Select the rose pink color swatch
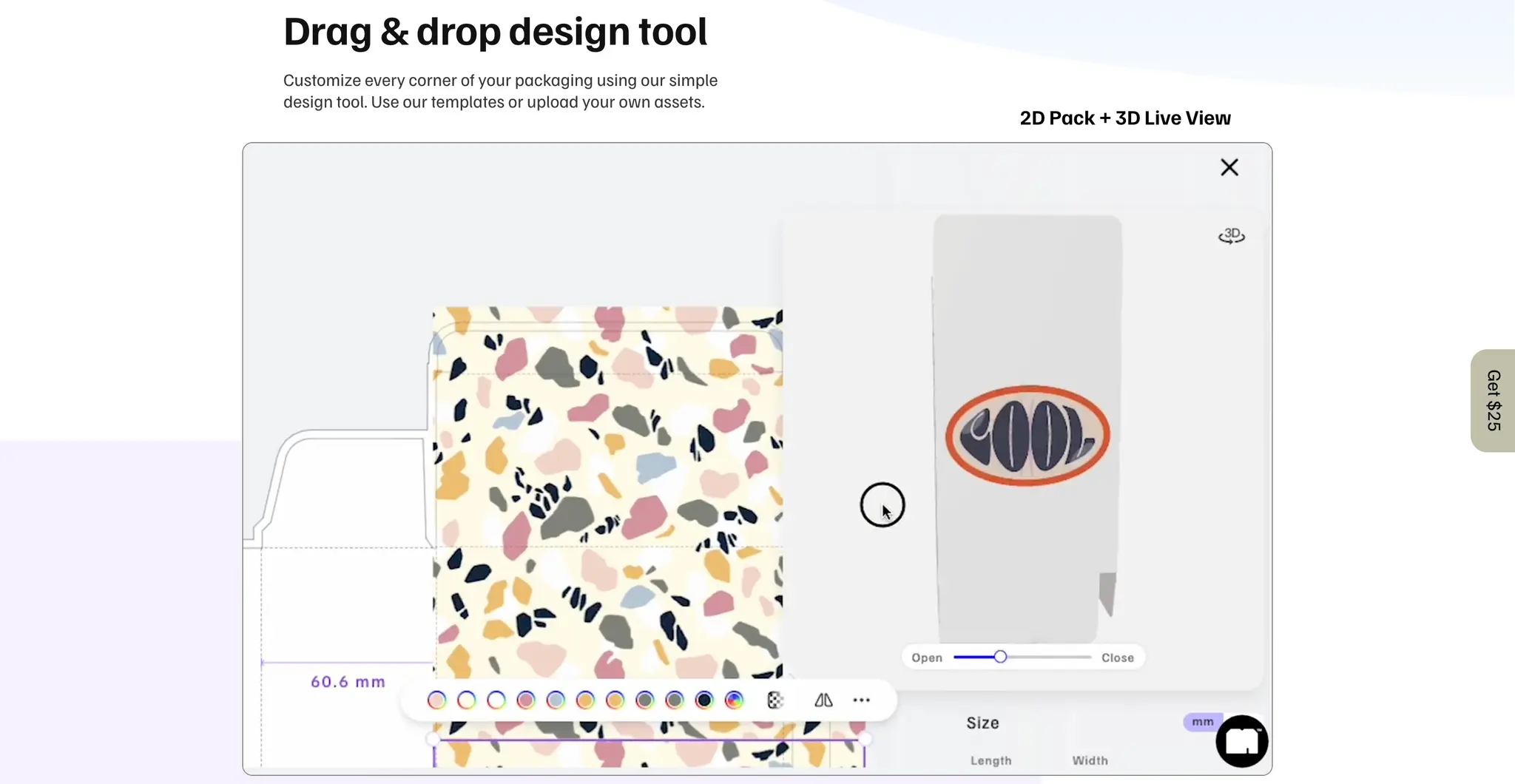 tap(526, 700)
